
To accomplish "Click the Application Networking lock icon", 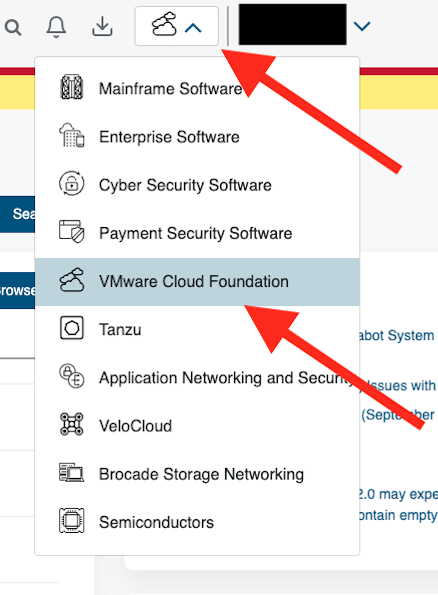I will (72, 376).
